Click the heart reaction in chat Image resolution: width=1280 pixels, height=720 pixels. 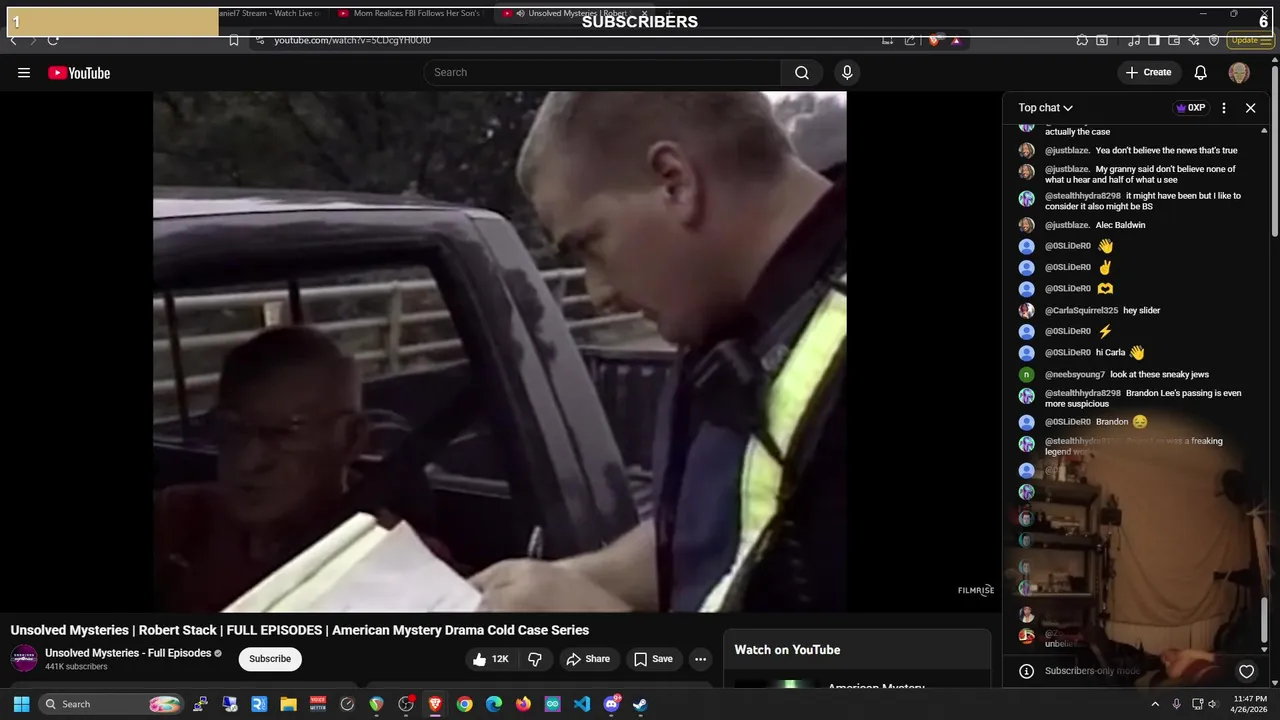pos(1246,671)
